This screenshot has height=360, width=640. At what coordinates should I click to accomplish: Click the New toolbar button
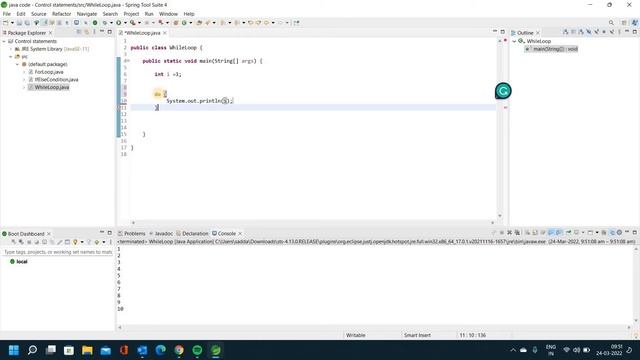[x=6, y=23]
